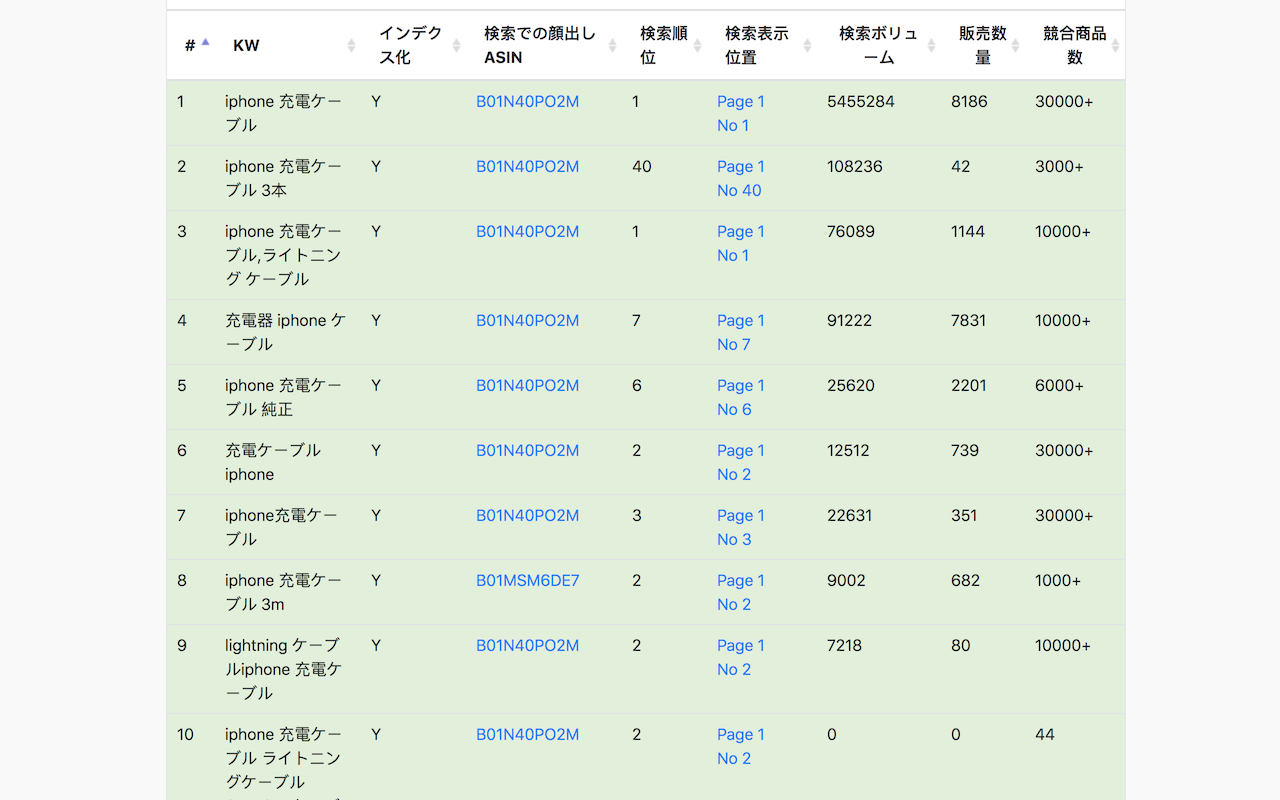Open ASIN B01N40PO2M link in row 9
Viewport: 1280px width, 800px height.
pos(527,645)
